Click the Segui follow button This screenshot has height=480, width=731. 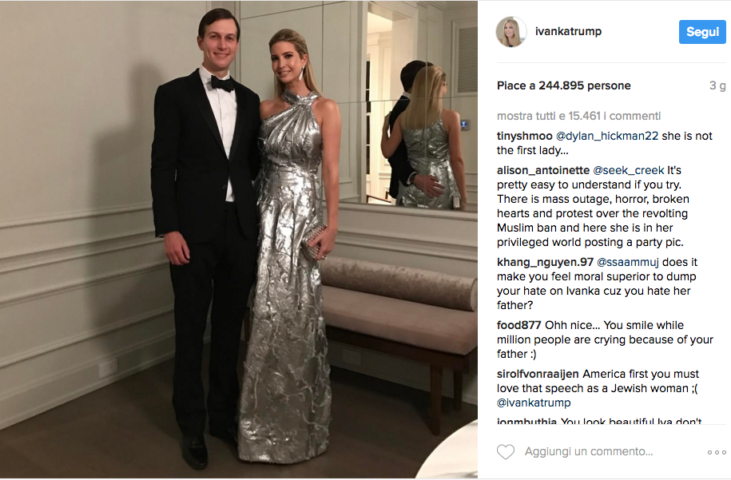pos(702,32)
